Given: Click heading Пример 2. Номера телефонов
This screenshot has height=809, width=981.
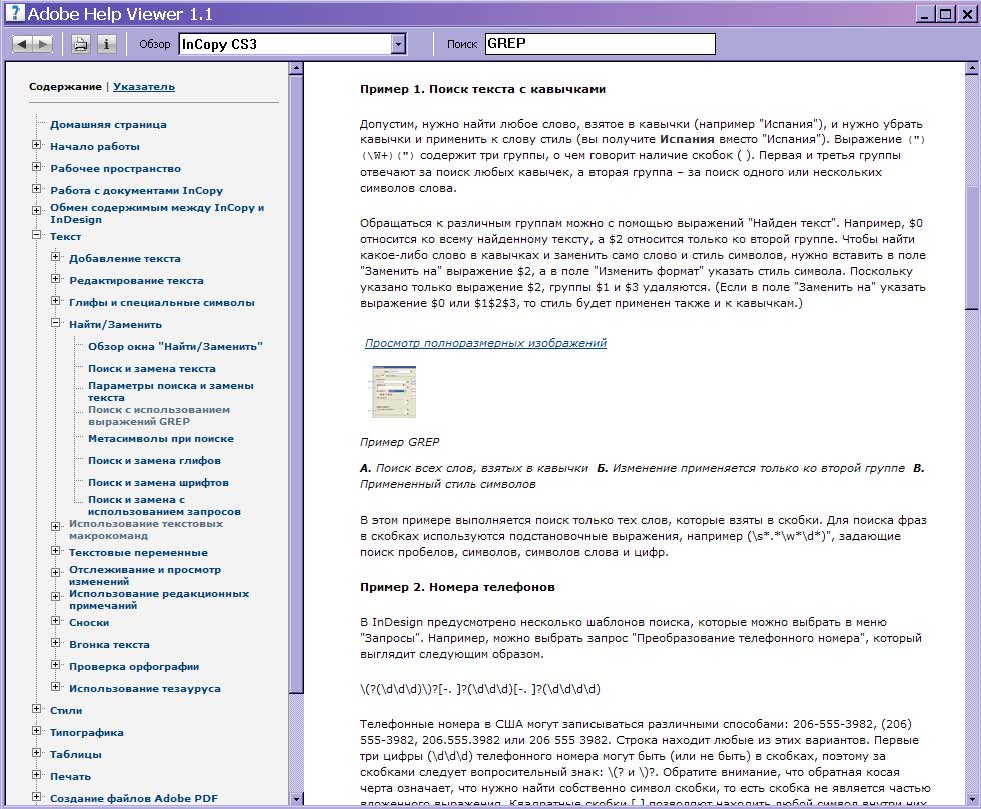Looking at the screenshot, I should pos(457,587).
